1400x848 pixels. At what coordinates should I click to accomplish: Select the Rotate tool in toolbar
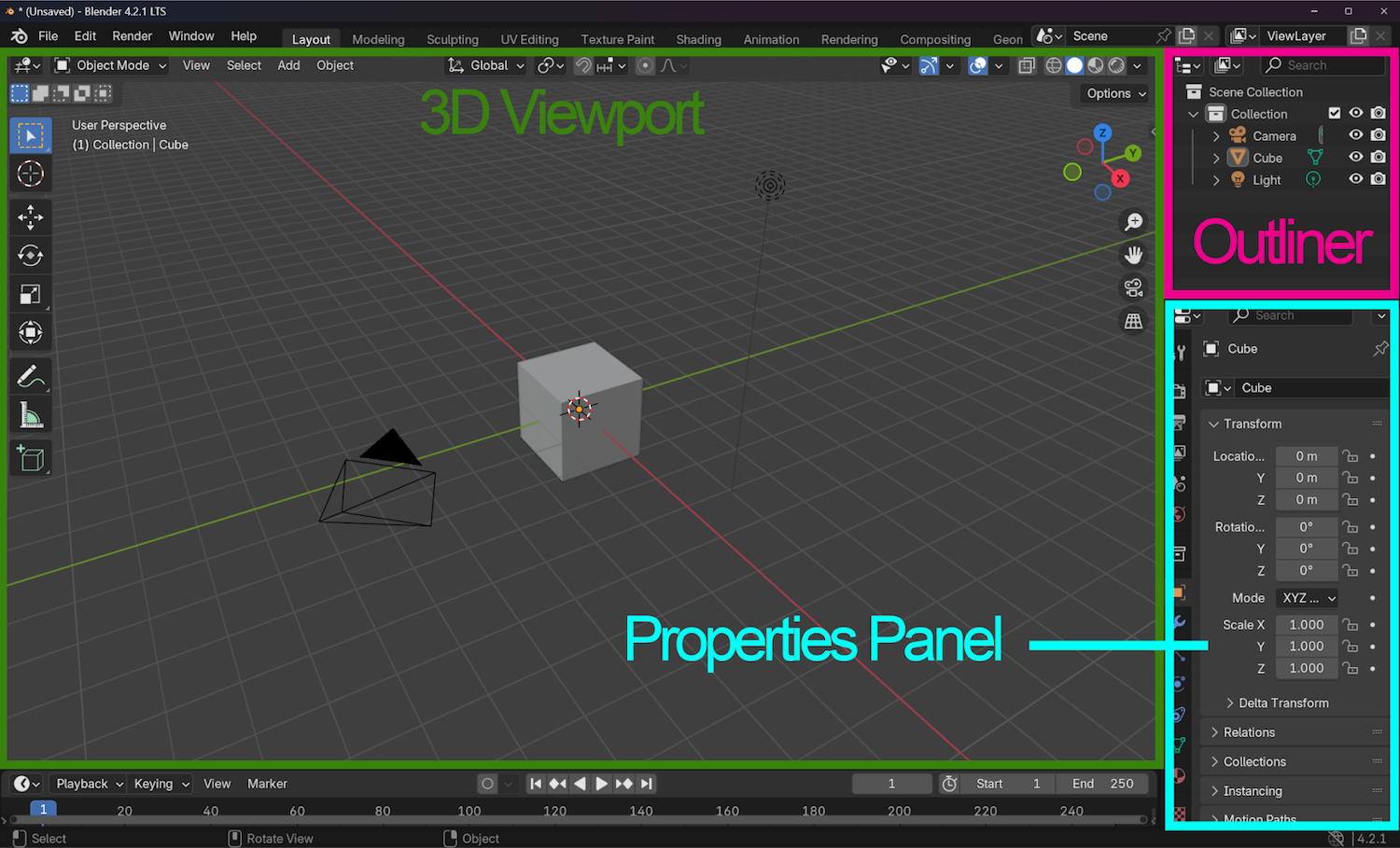(x=30, y=256)
